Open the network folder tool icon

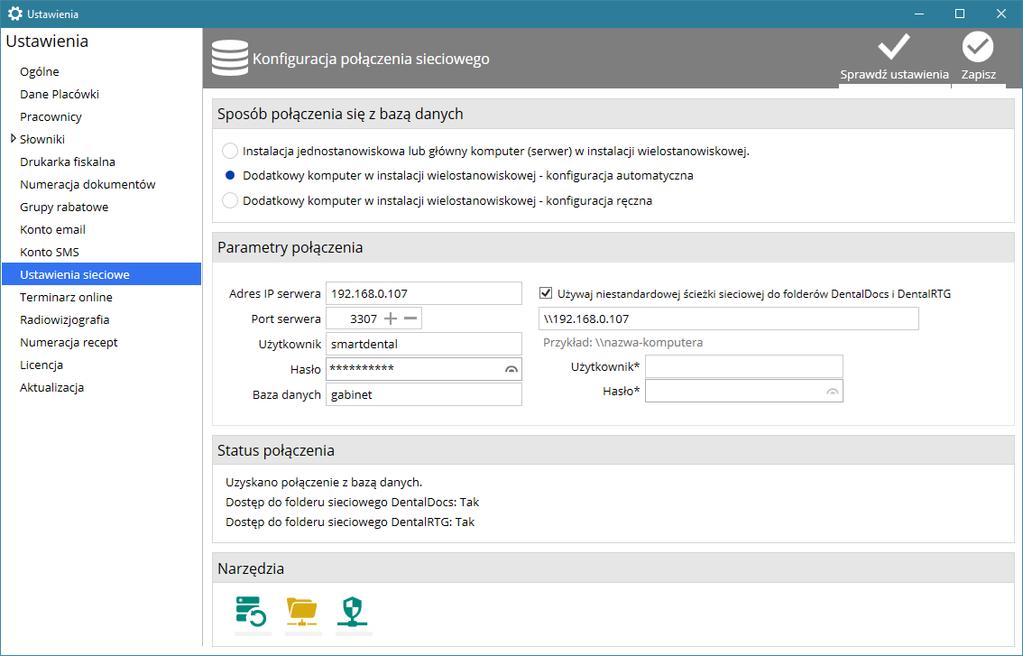tap(302, 612)
